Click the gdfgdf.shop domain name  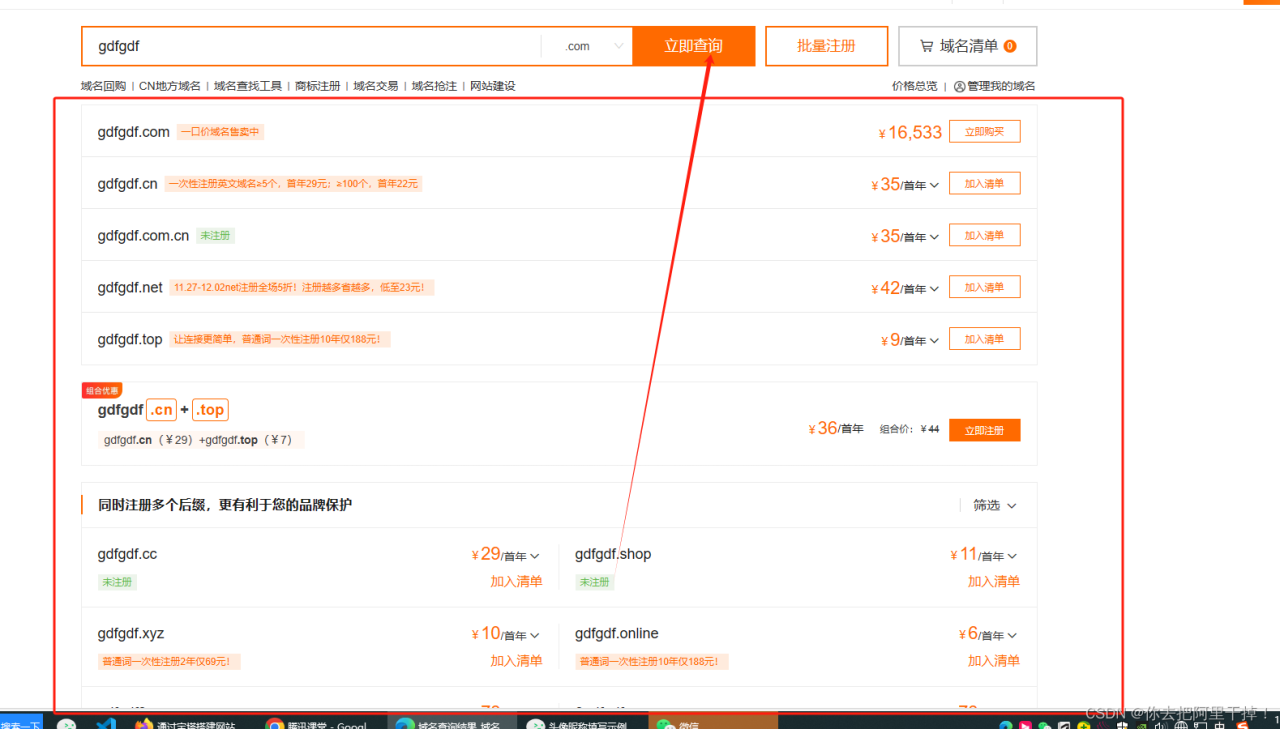coord(613,555)
